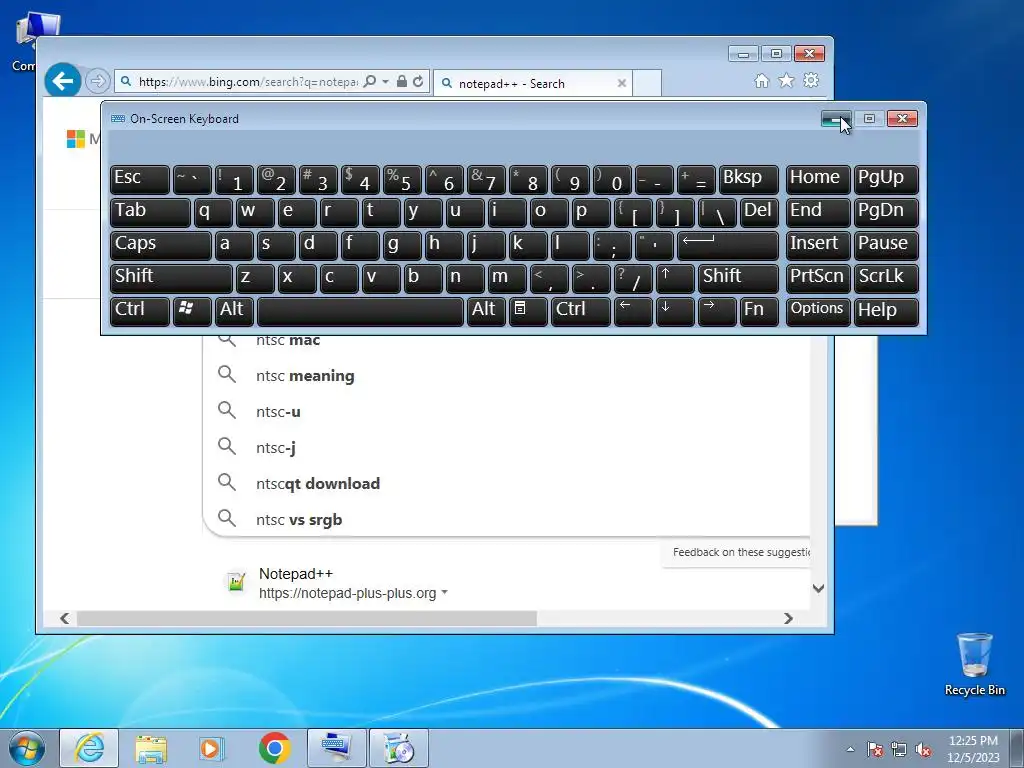Toggle Caps lock key on On-Screen Keyboard
1024x768 pixels.
pos(161,245)
